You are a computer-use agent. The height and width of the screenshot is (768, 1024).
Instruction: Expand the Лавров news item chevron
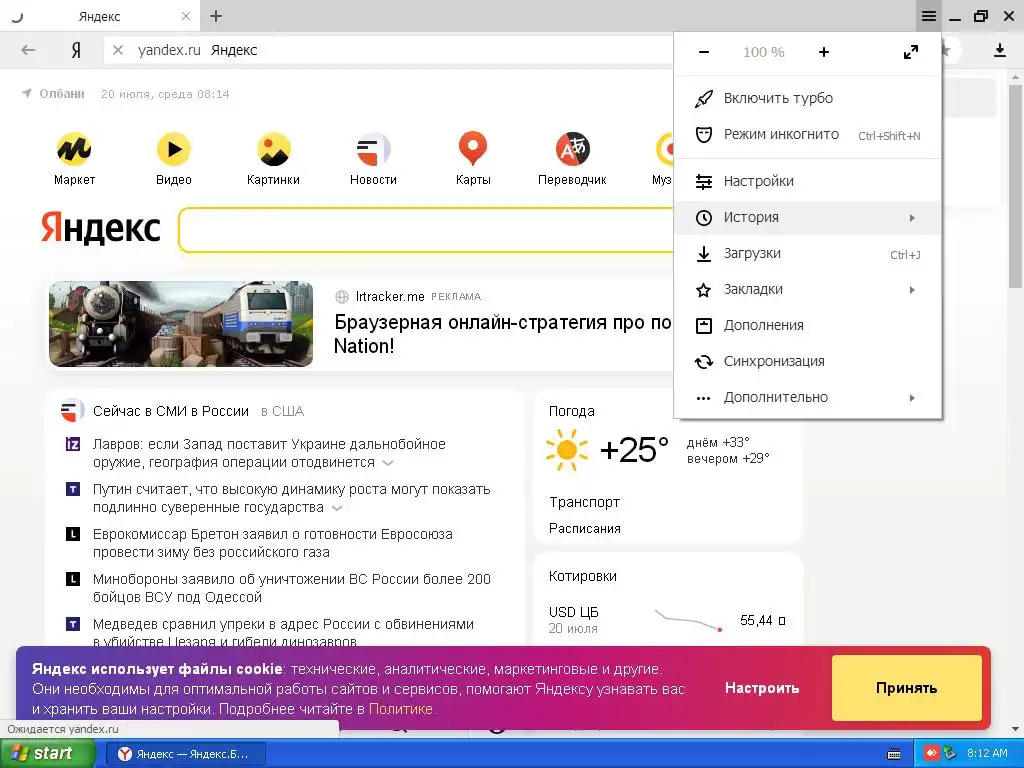[388, 463]
